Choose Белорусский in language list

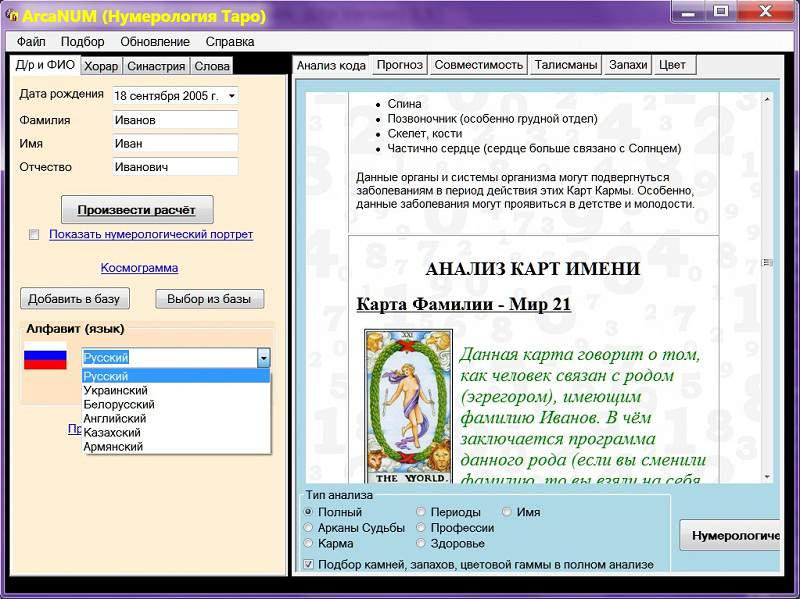coord(176,405)
